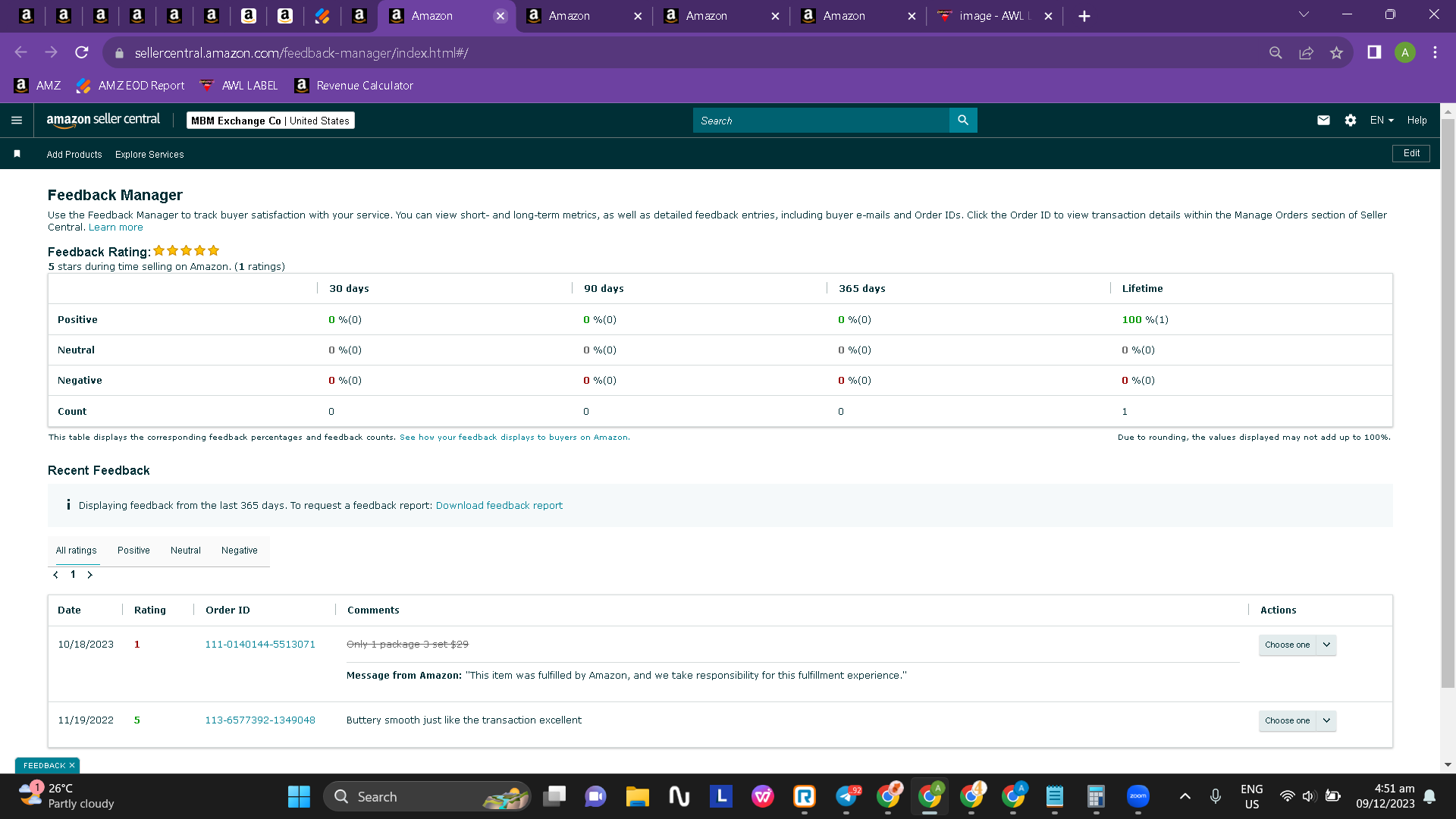Bookmark this page with star icon

1336,52
